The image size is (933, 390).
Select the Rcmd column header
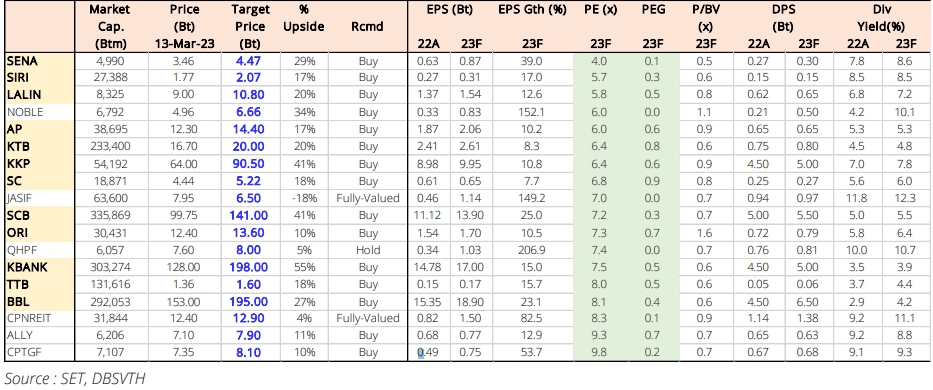click(368, 27)
